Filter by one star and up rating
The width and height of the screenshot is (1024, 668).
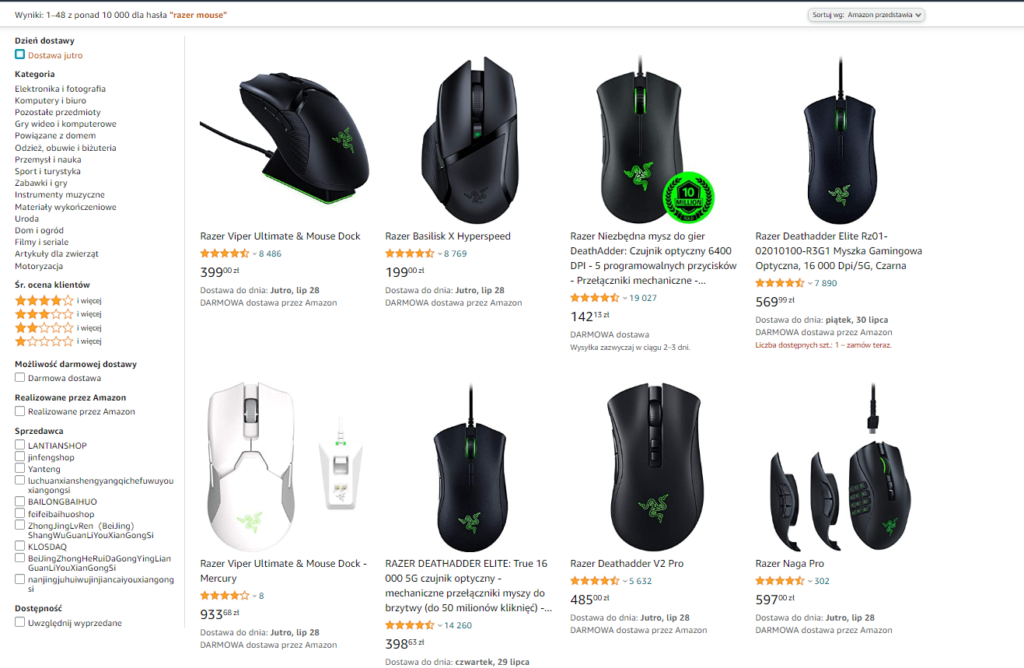[x=58, y=341]
